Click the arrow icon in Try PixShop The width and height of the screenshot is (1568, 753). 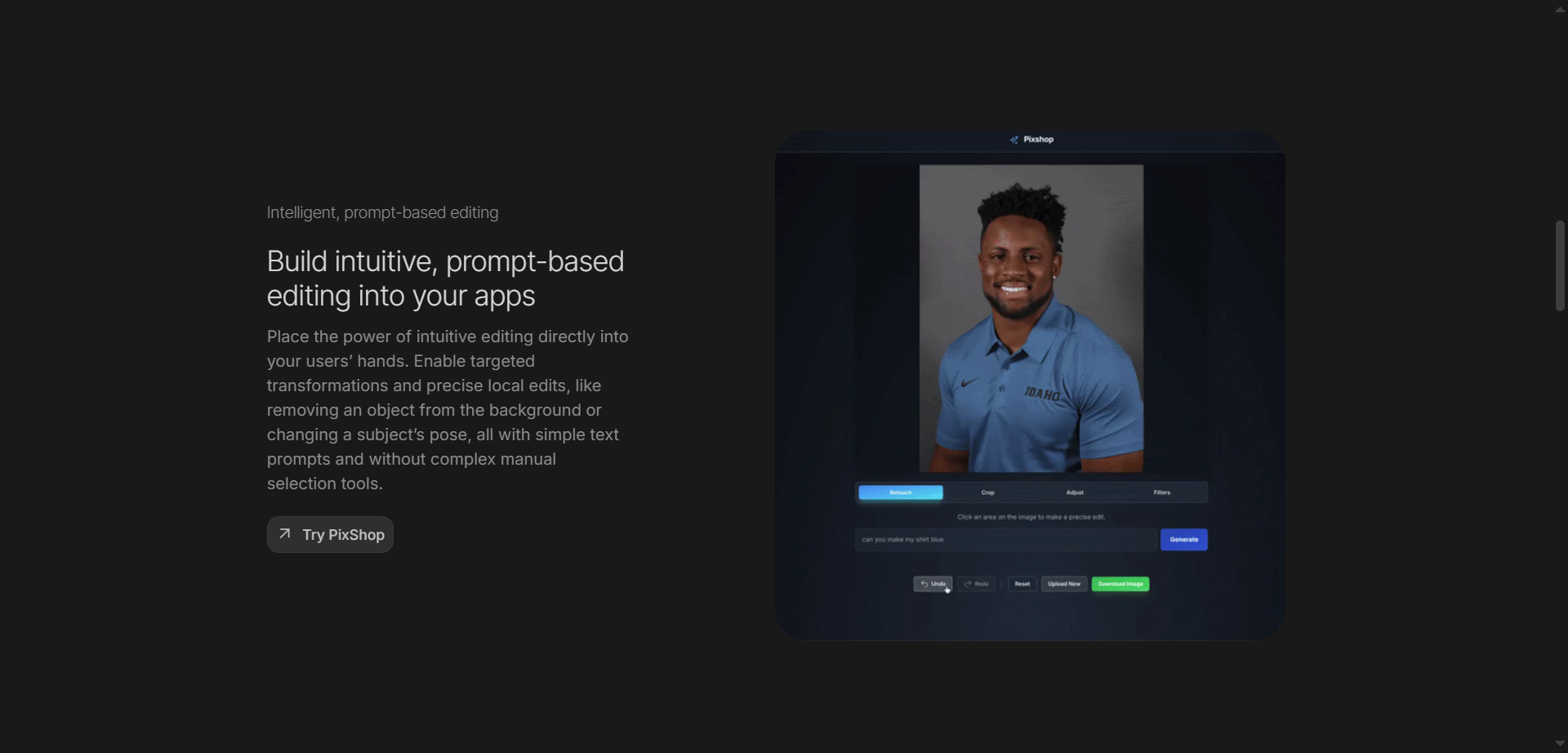click(x=285, y=533)
